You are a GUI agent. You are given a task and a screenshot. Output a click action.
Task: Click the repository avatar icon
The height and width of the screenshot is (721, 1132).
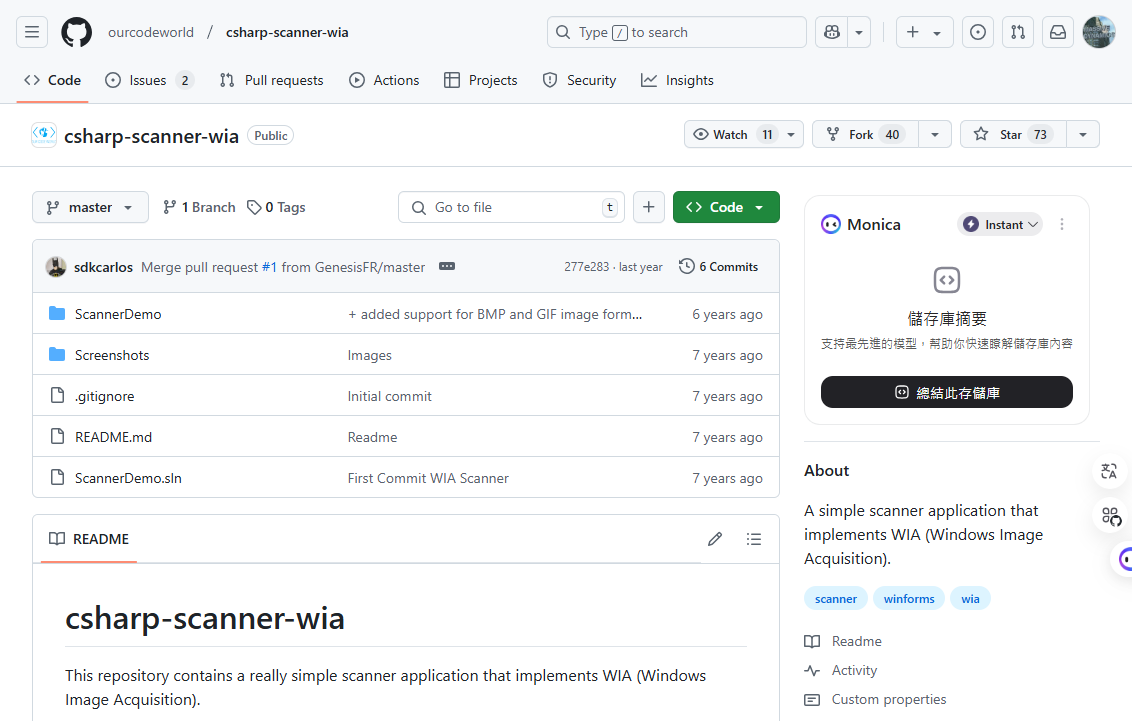point(44,135)
